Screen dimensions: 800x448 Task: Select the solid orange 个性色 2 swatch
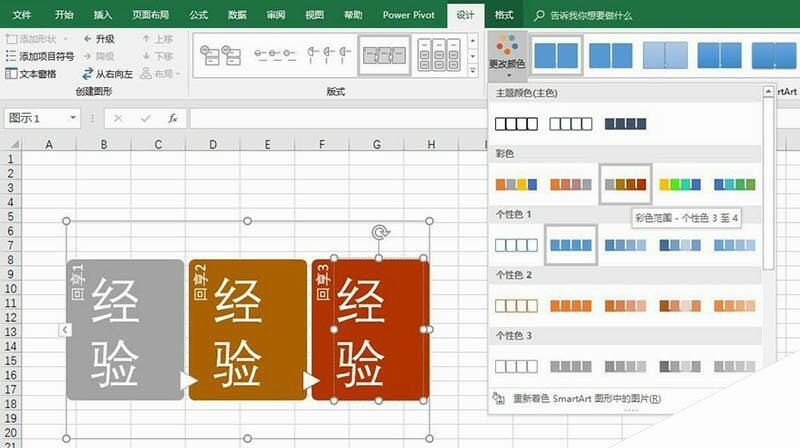(570, 305)
